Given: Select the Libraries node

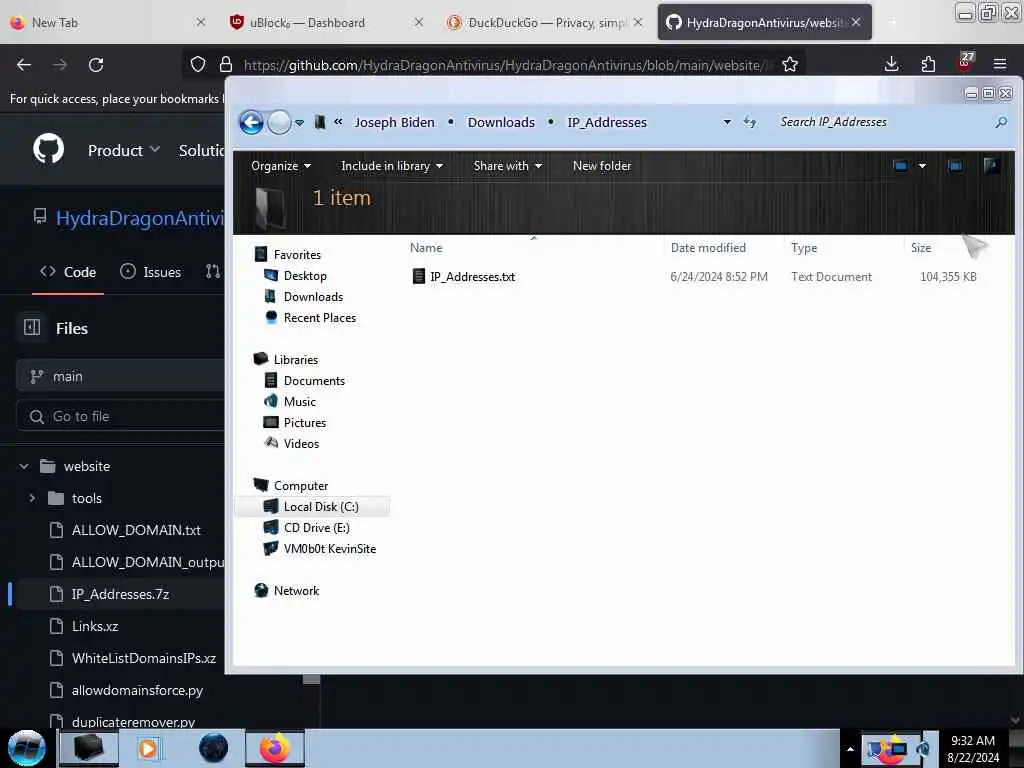Looking at the screenshot, I should (286, 359).
